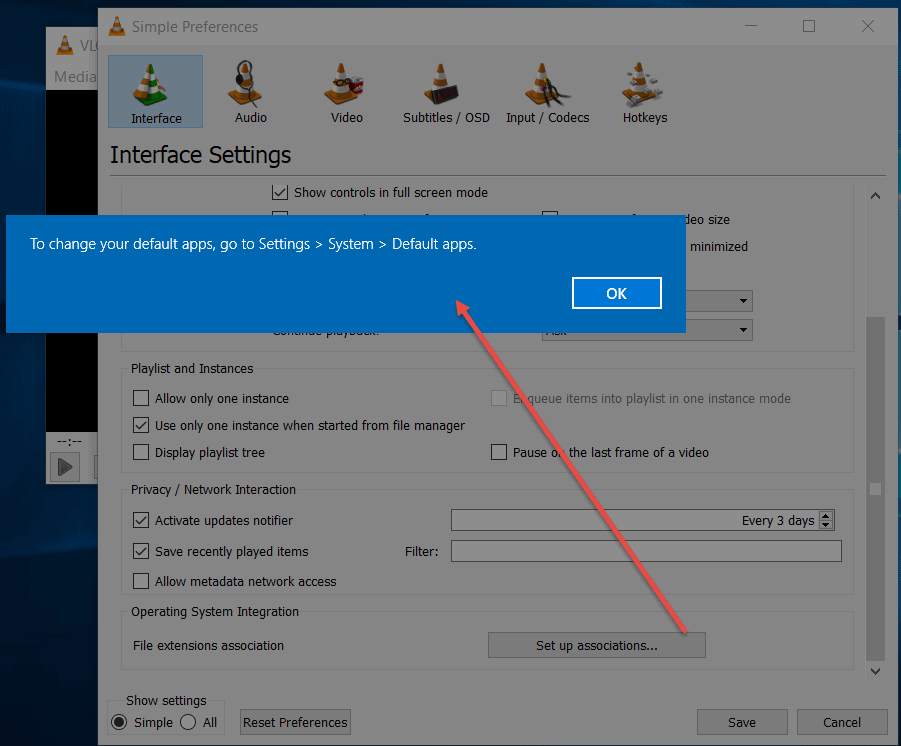Viewport: 901px width, 746px height.
Task: Open the Audio preferences category
Action: point(251,91)
